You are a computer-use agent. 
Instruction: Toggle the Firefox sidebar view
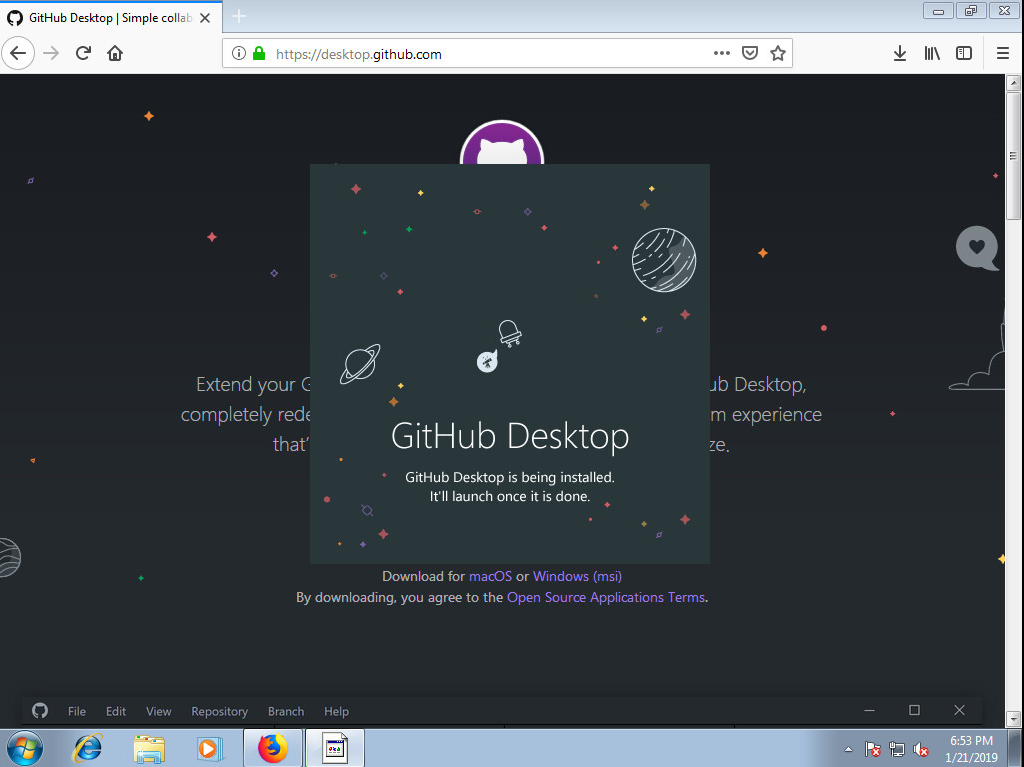tap(964, 53)
